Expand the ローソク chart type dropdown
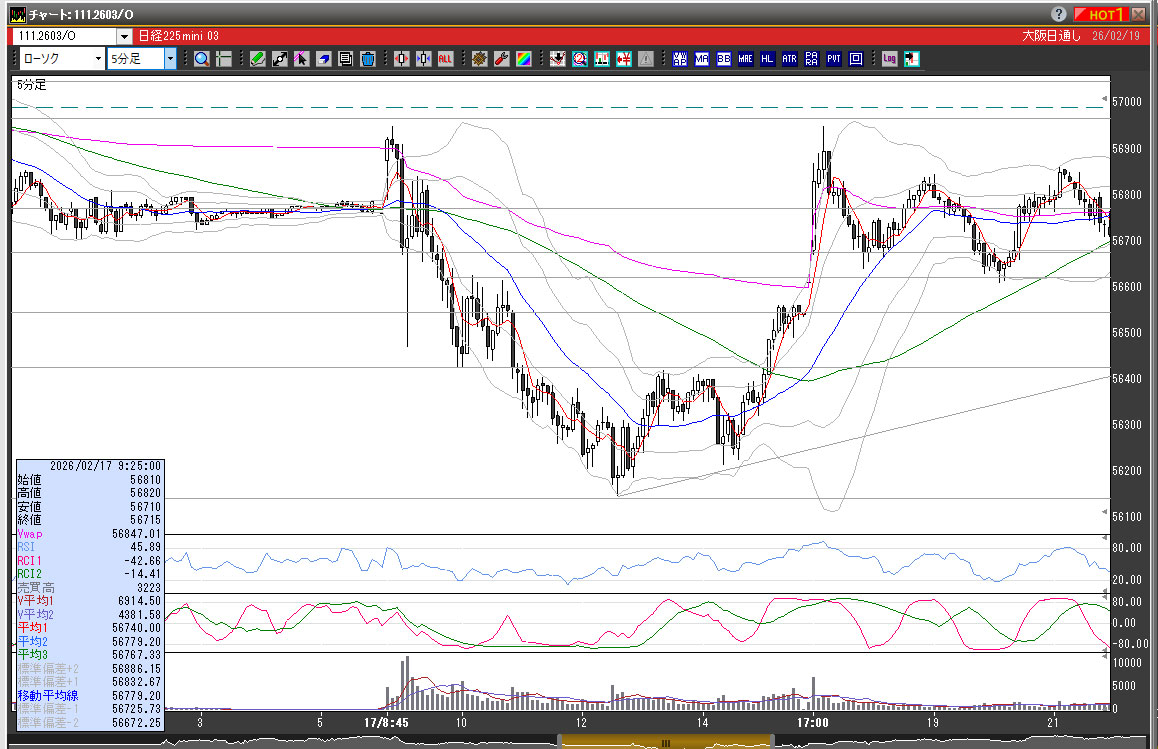Image resolution: width=1158 pixels, height=749 pixels. tap(97, 59)
